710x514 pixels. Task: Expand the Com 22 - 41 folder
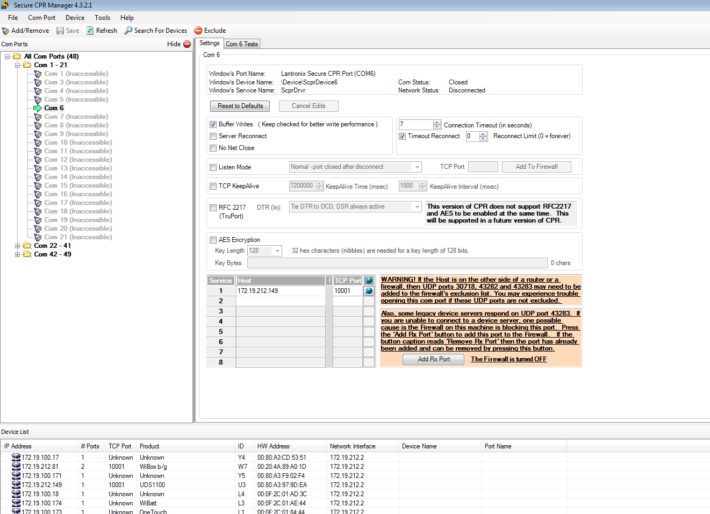pyautogui.click(x=16, y=245)
